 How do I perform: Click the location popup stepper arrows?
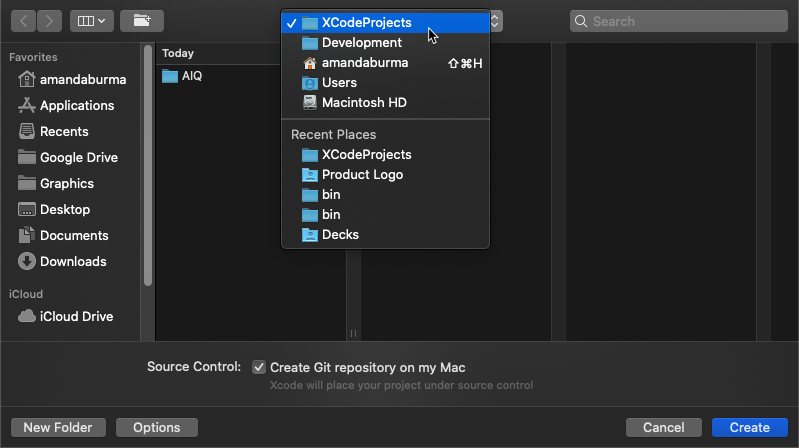(495, 21)
